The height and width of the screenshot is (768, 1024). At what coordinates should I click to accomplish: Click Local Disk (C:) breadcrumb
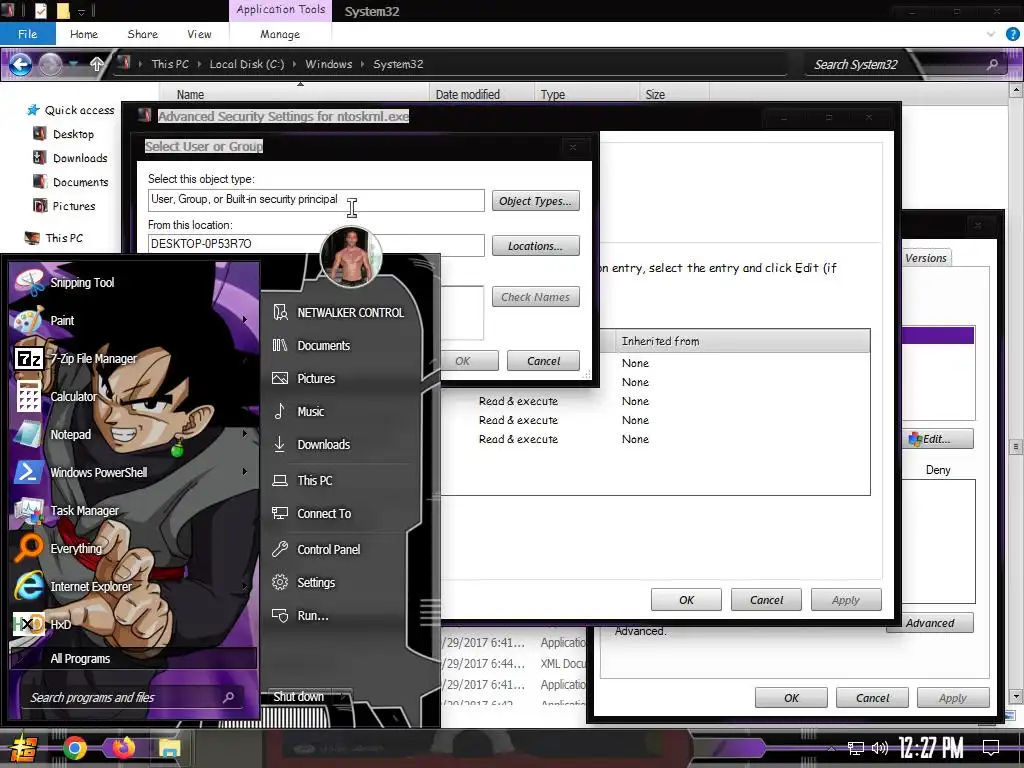tap(247, 64)
